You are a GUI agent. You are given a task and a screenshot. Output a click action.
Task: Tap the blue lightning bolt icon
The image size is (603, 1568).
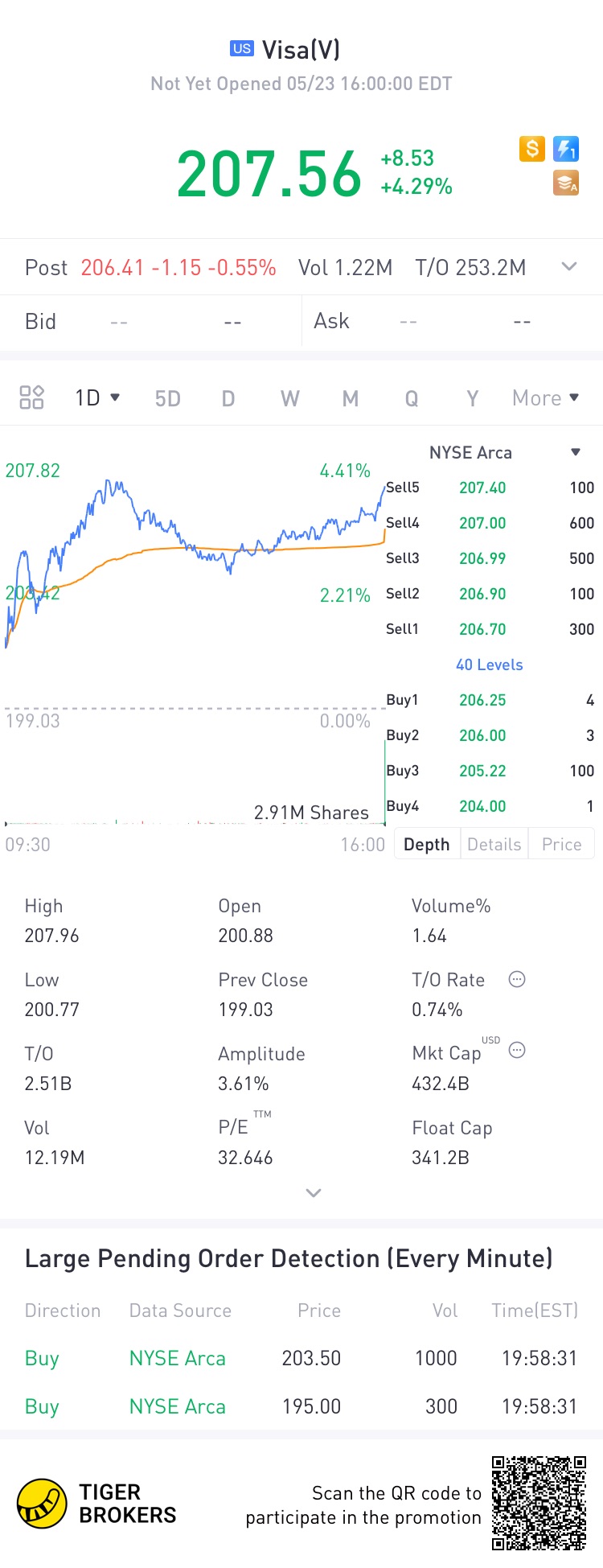click(x=566, y=149)
